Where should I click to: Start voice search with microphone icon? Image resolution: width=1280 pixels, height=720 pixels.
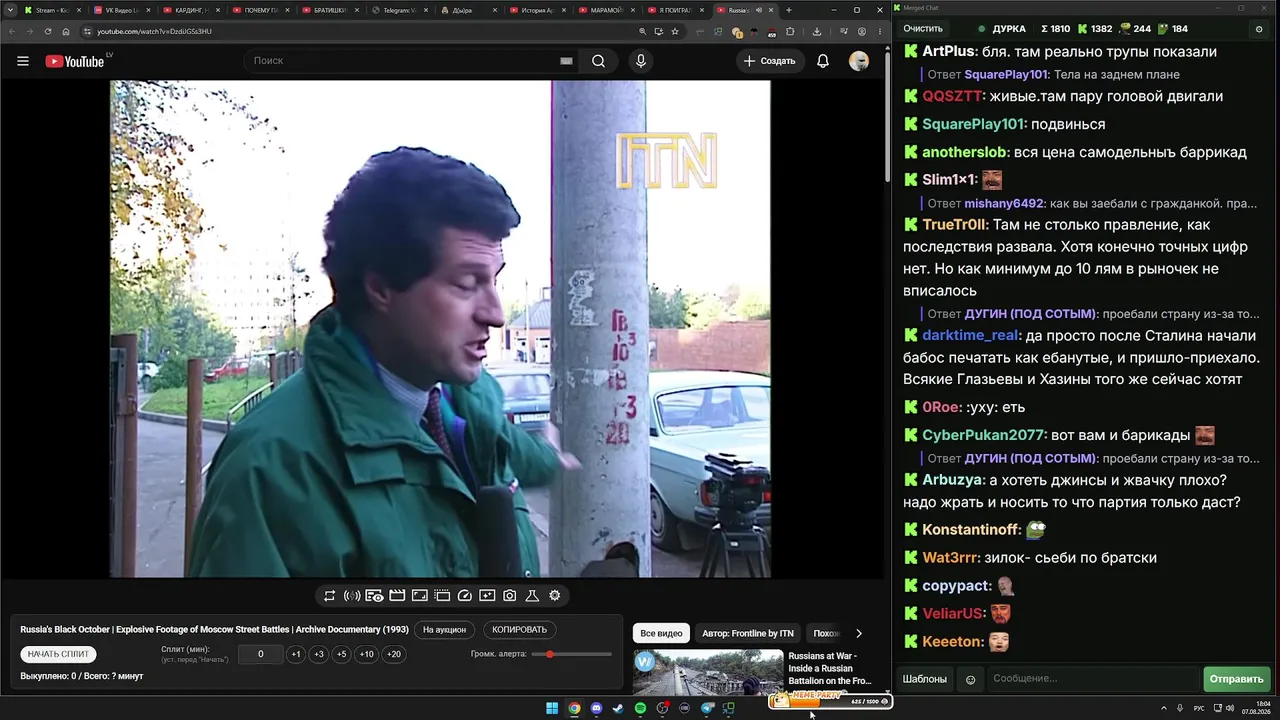click(x=641, y=61)
